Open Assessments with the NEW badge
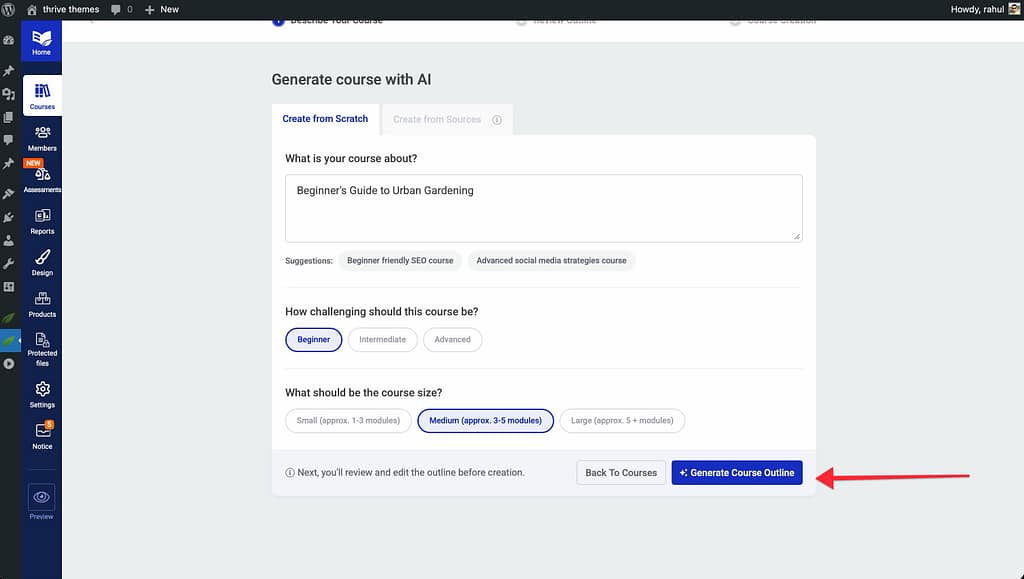Screen dimensions: 1024x579 pyautogui.click(x=42, y=178)
